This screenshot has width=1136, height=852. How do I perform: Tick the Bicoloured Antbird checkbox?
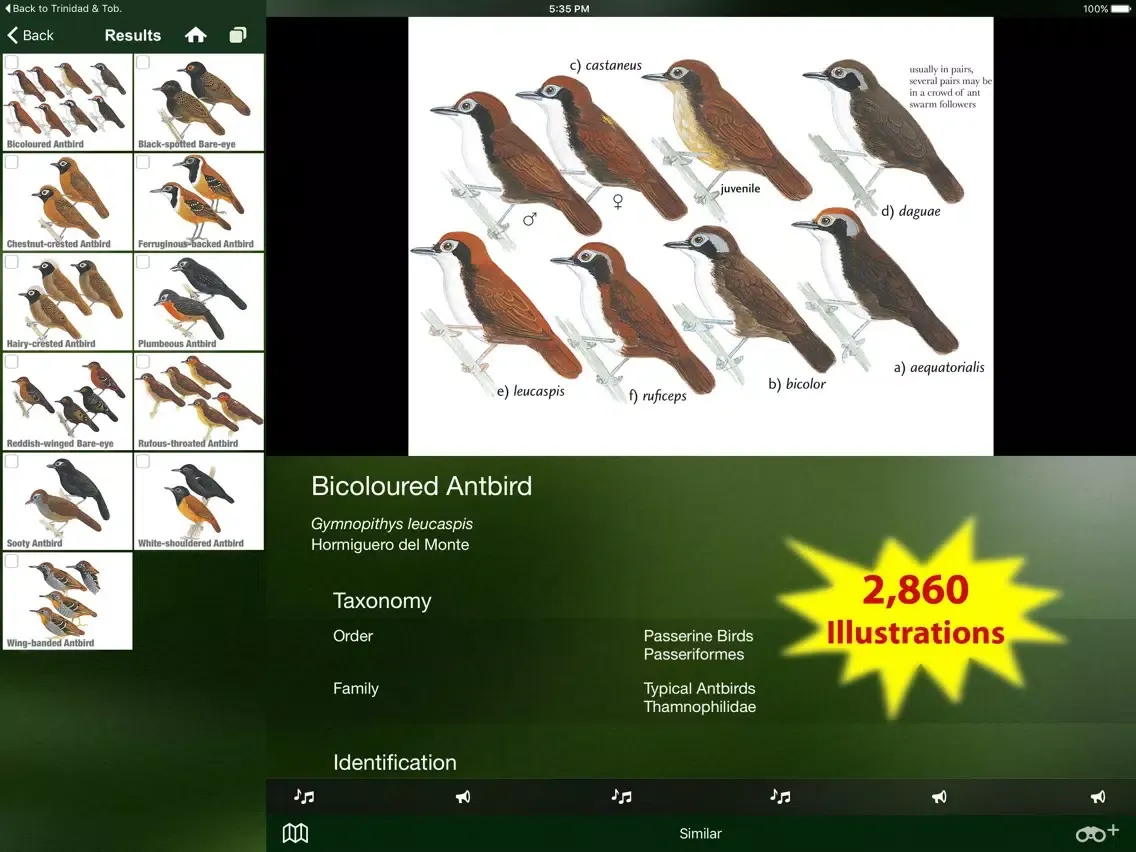(x=12, y=62)
